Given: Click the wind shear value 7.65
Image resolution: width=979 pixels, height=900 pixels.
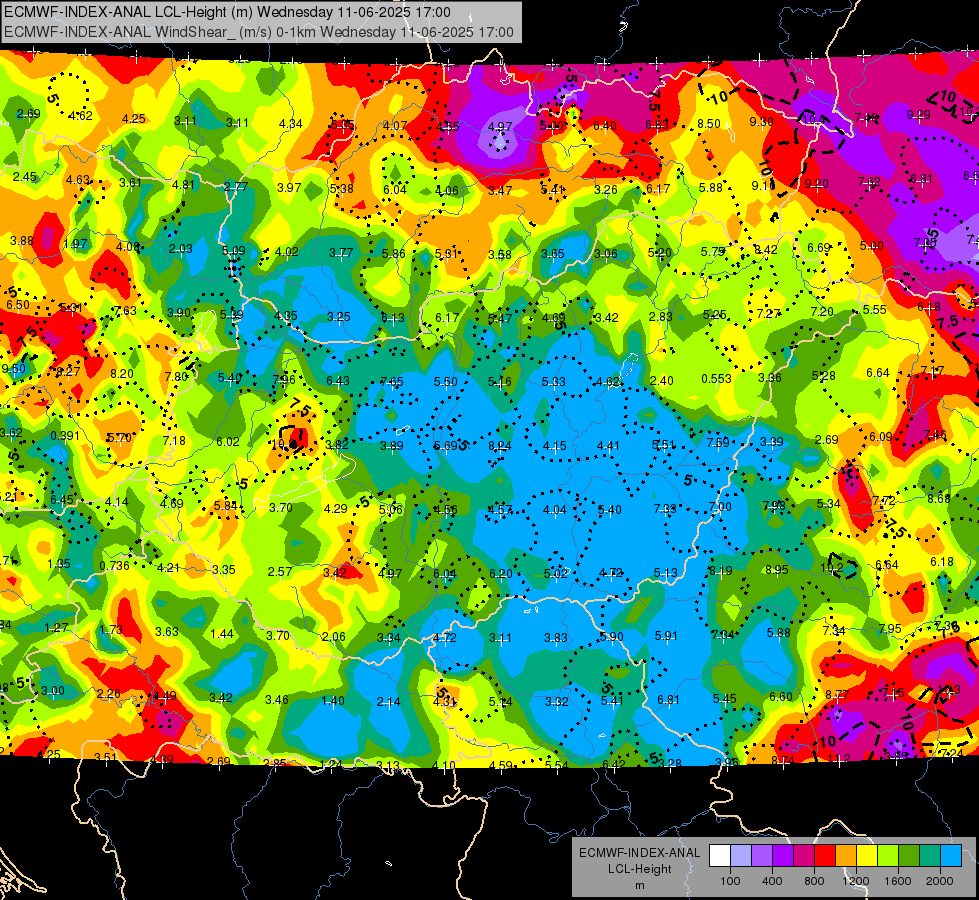Looking at the screenshot, I should tap(391, 381).
